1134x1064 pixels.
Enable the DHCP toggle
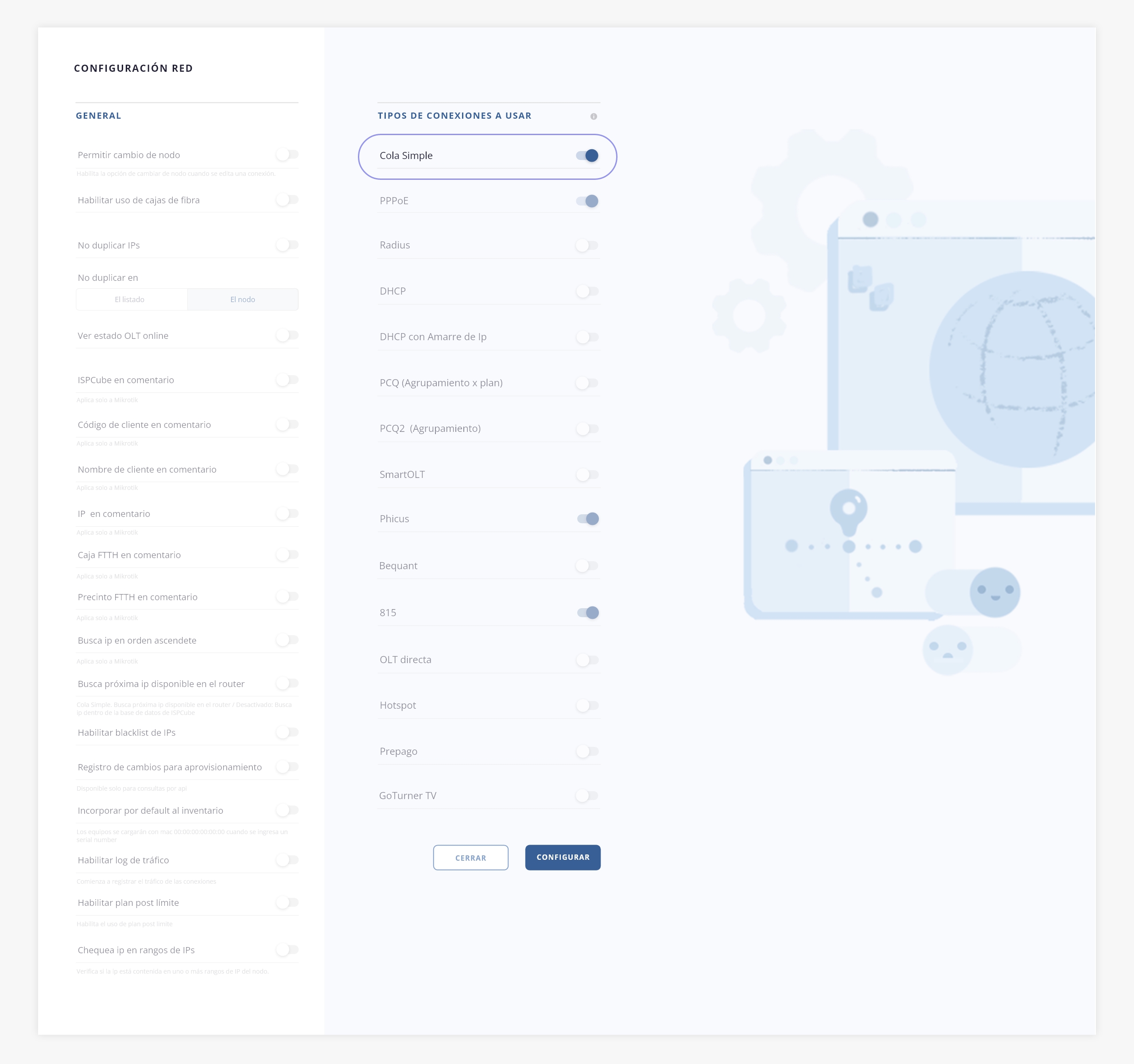point(587,291)
